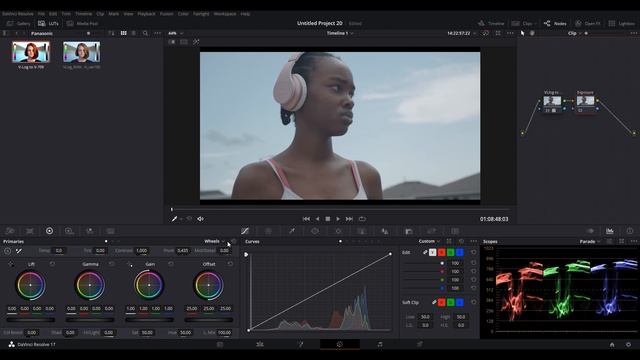Play in reverse
Image resolution: width=640 pixels, height=360 pixels.
[317, 219]
